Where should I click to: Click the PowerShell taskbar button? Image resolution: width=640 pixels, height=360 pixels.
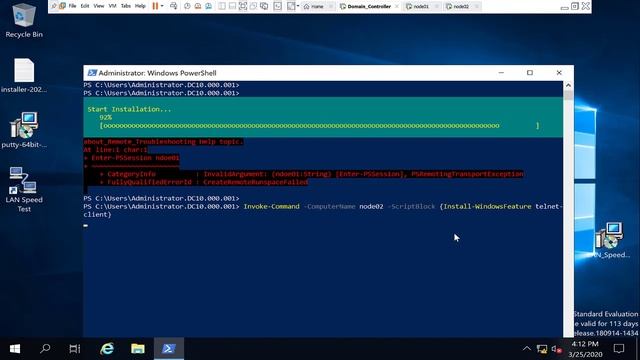click(169, 349)
